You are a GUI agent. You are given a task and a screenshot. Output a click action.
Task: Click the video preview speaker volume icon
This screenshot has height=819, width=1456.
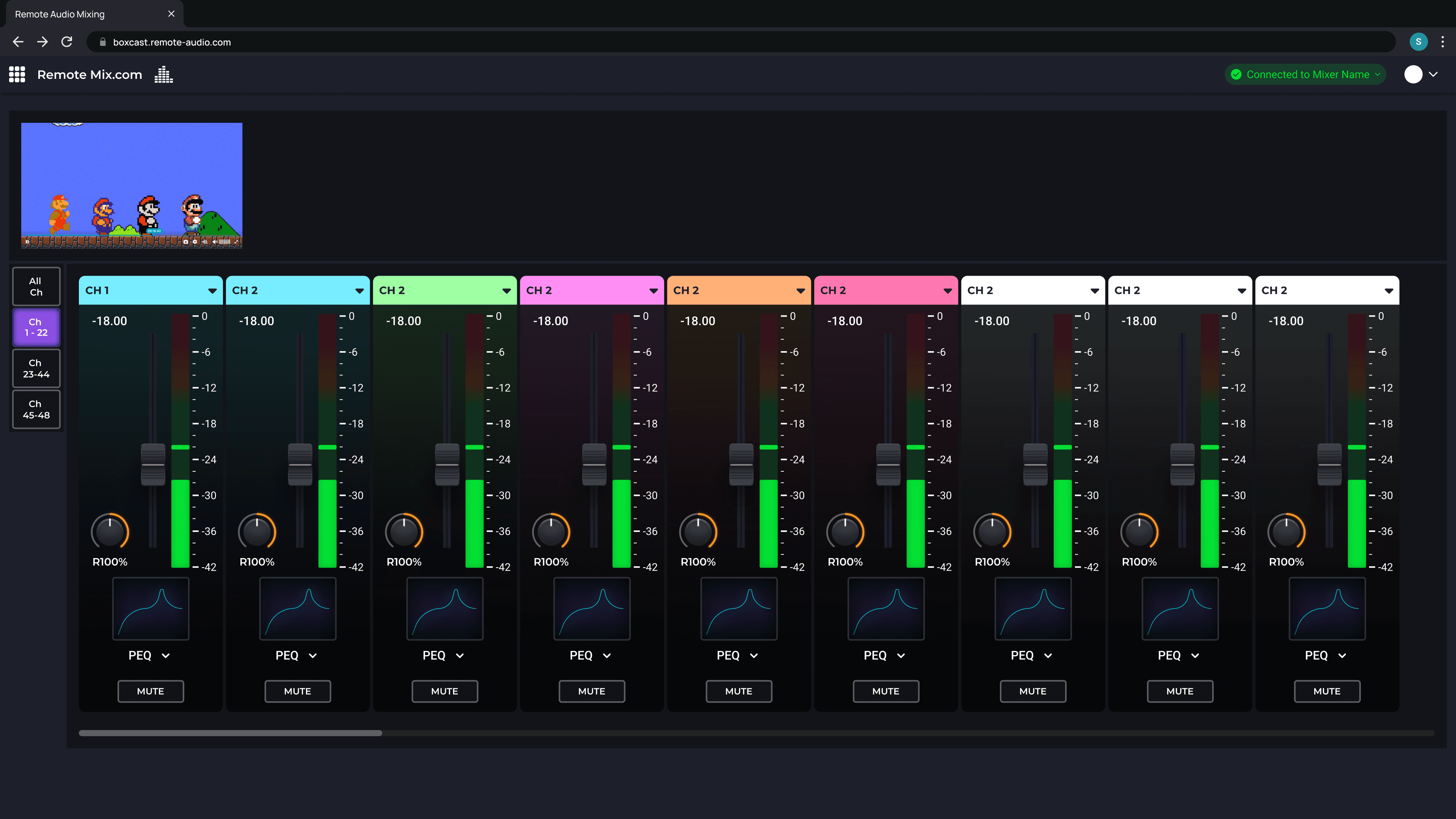coord(215,242)
